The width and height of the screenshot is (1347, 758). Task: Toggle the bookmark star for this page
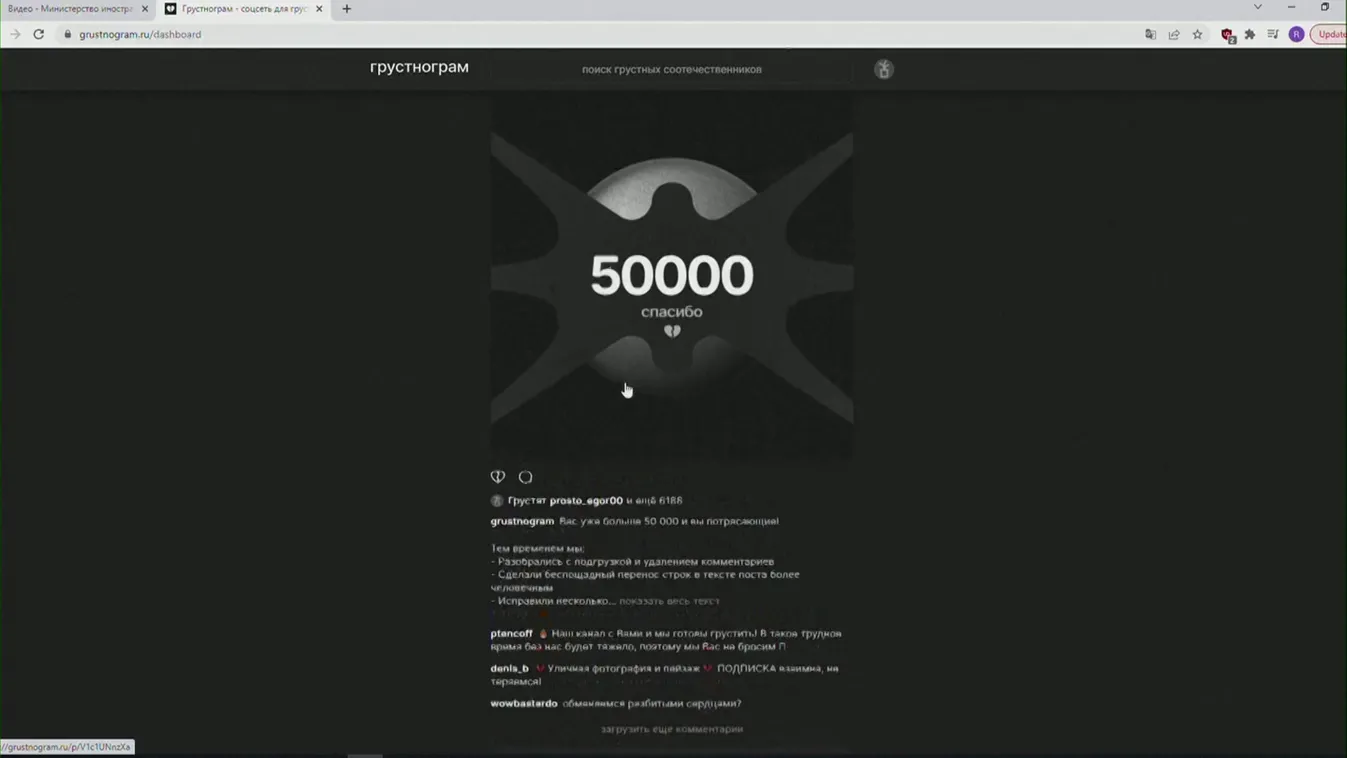pos(1197,34)
